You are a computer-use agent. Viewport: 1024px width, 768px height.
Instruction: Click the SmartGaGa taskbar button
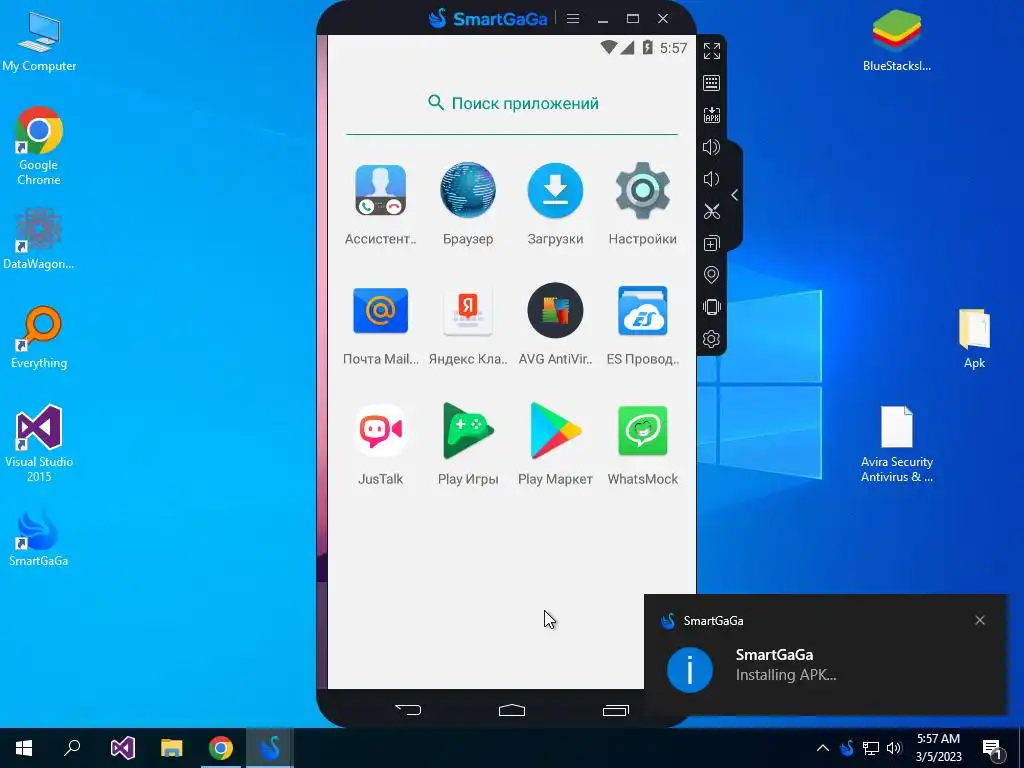(270, 748)
